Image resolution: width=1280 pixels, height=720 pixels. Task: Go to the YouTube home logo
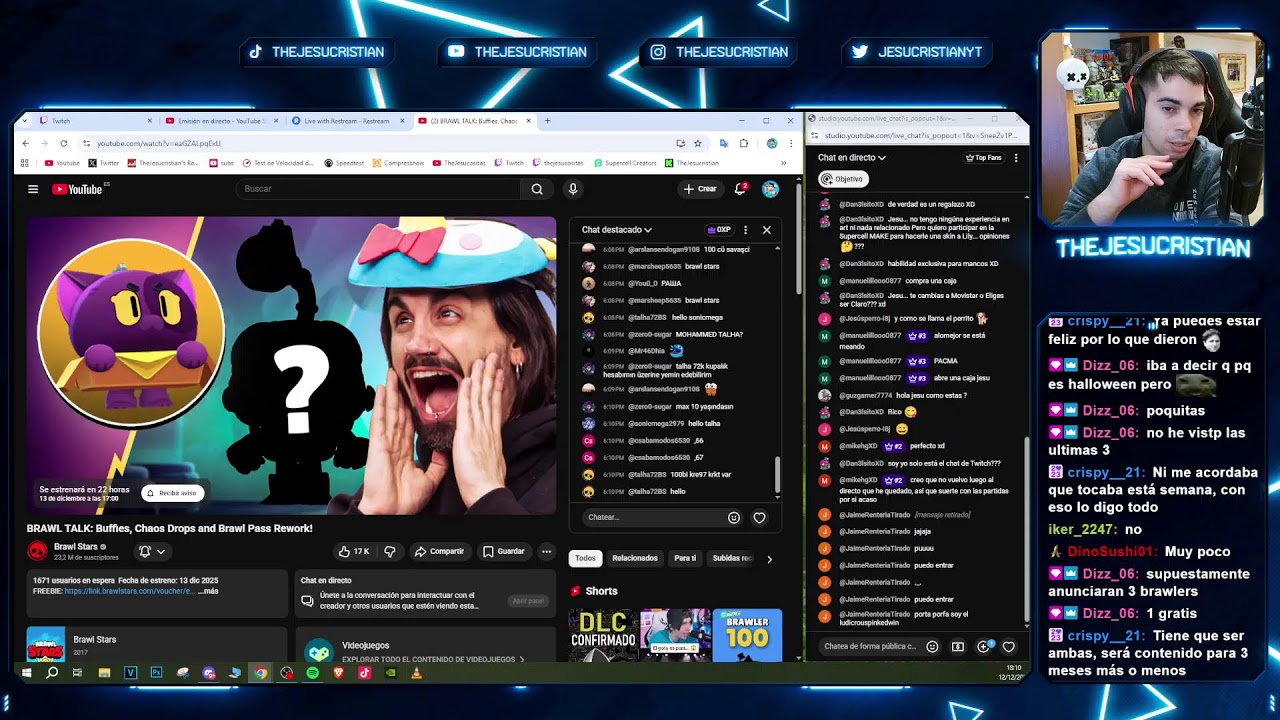tap(77, 189)
